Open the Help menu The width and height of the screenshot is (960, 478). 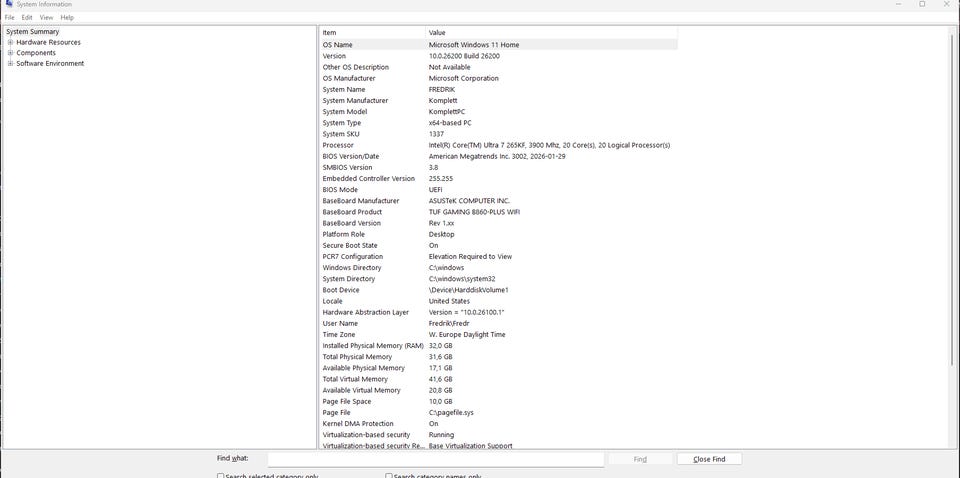tap(67, 18)
